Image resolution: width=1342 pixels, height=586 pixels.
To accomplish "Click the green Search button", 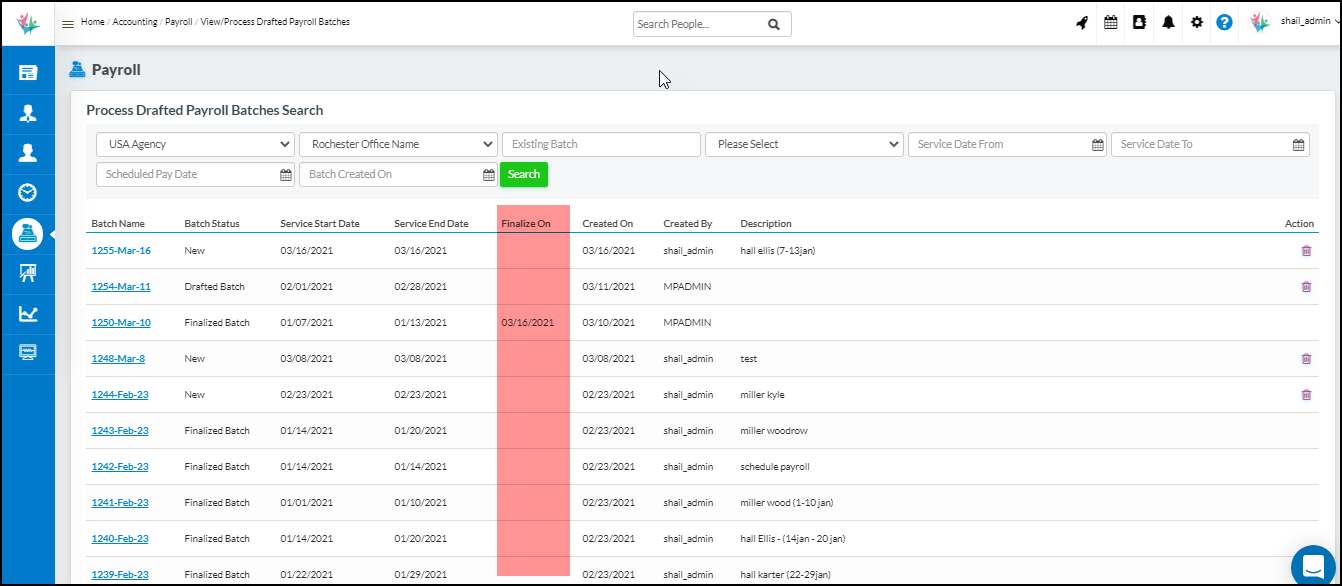I will (524, 174).
